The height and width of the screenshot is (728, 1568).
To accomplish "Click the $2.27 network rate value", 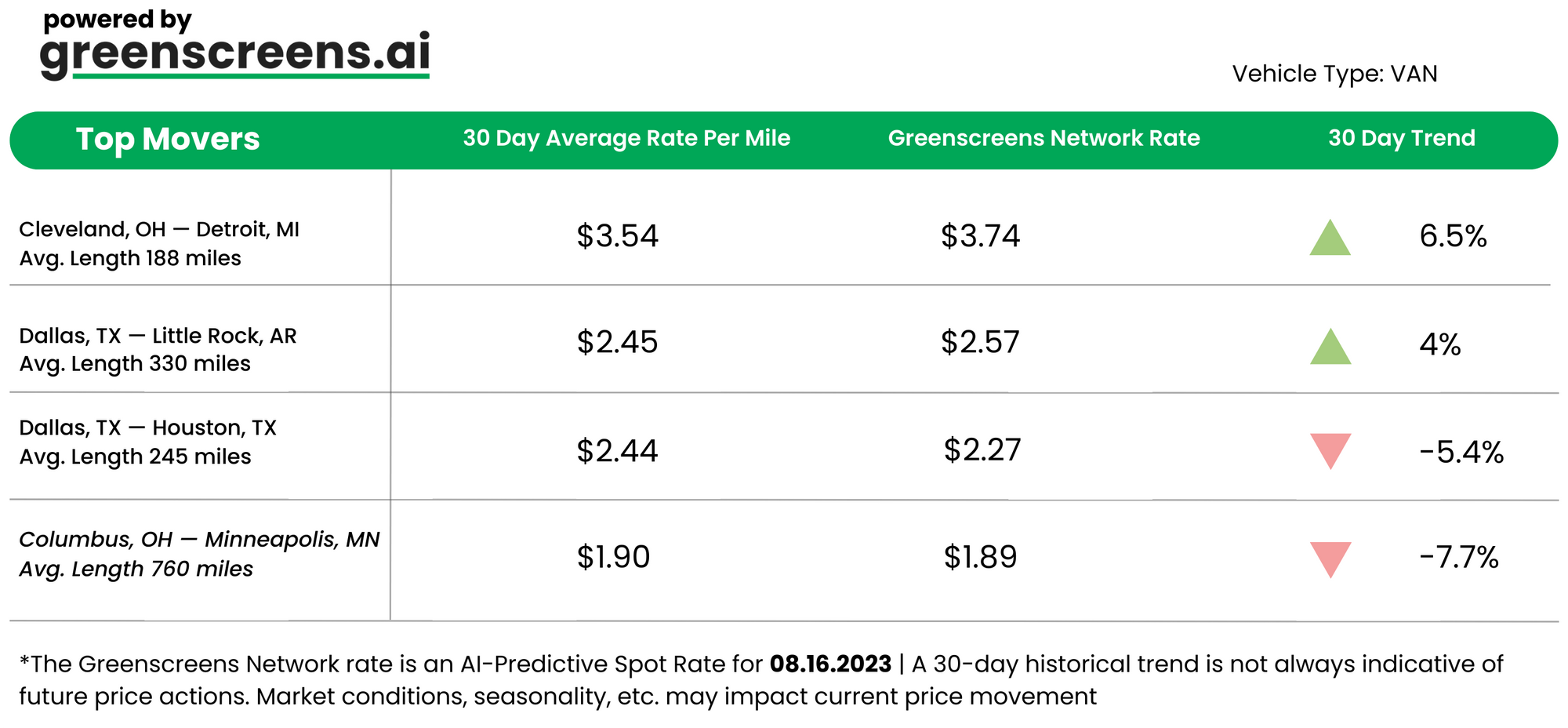I will coord(982,450).
